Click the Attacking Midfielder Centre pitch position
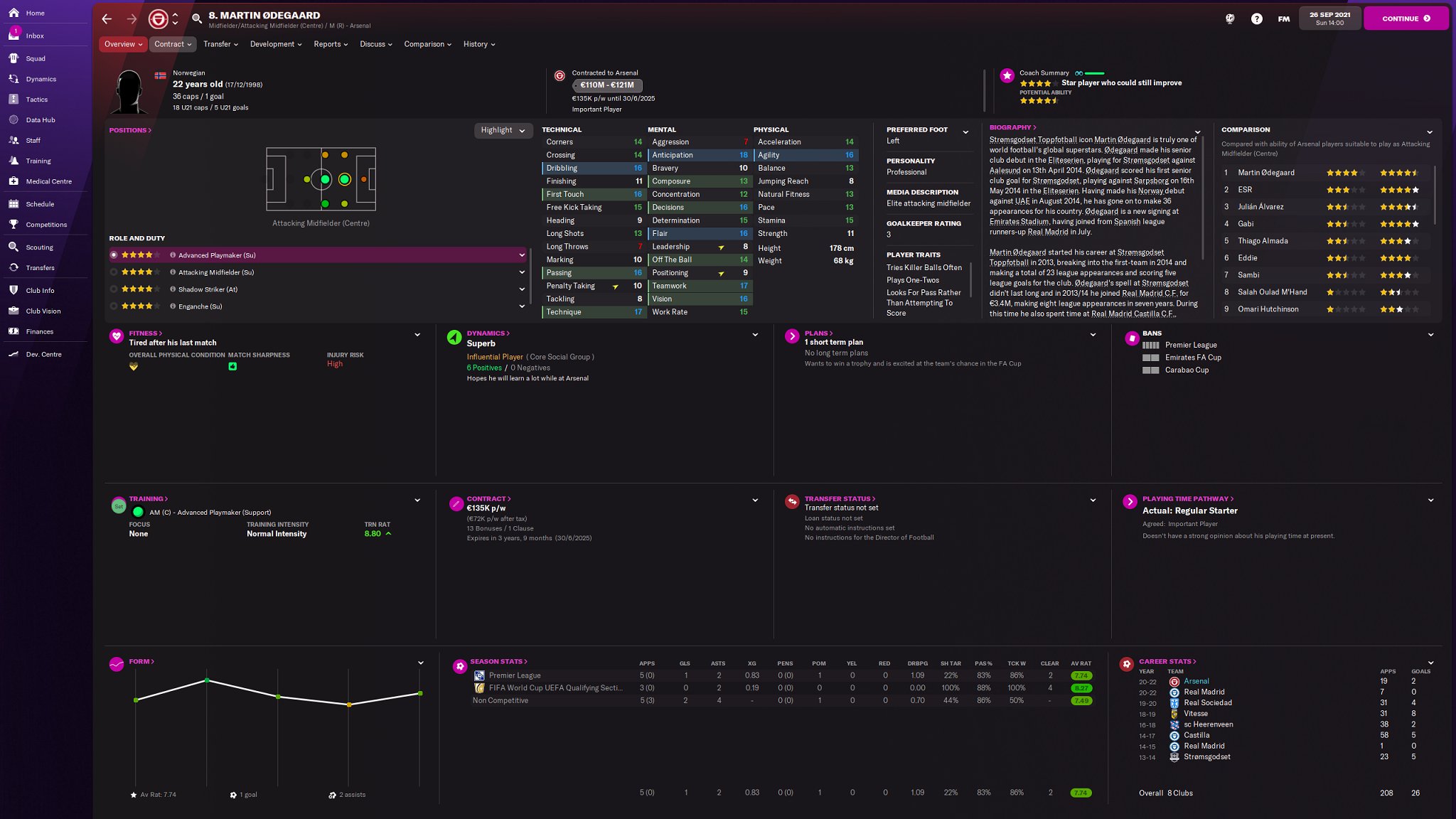 345,179
